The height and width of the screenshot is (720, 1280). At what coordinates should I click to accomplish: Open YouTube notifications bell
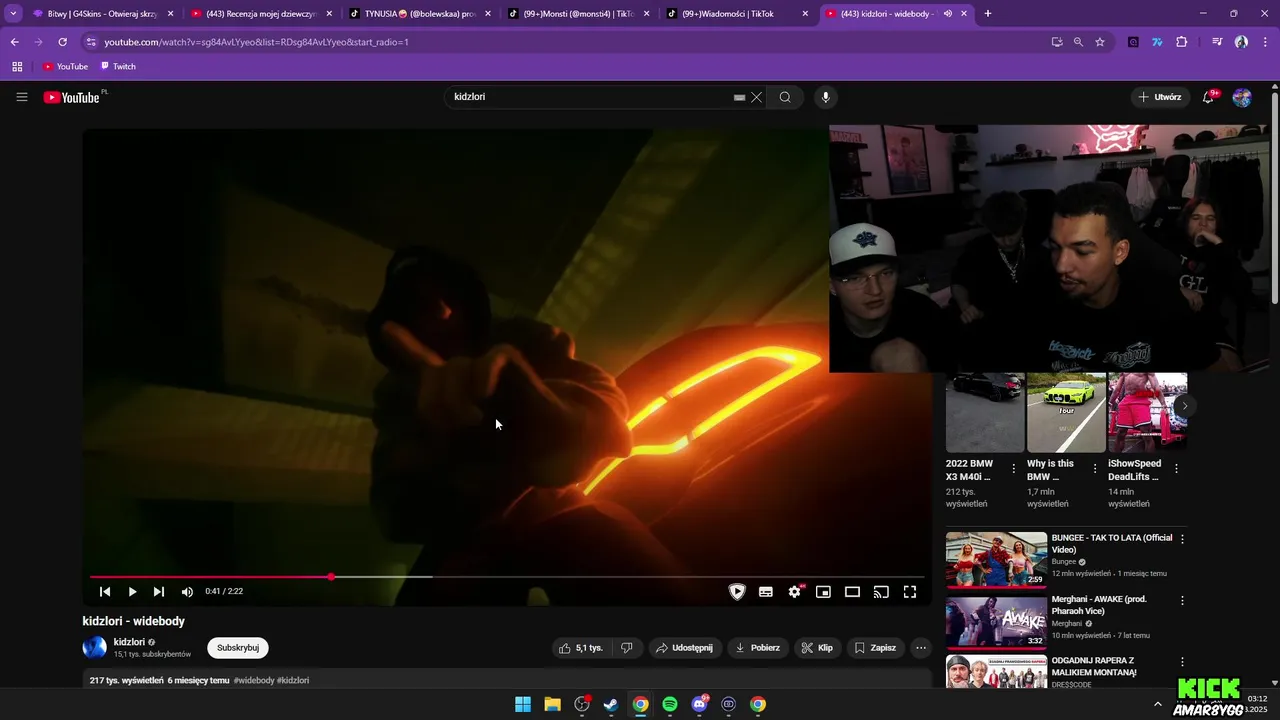tap(1208, 97)
